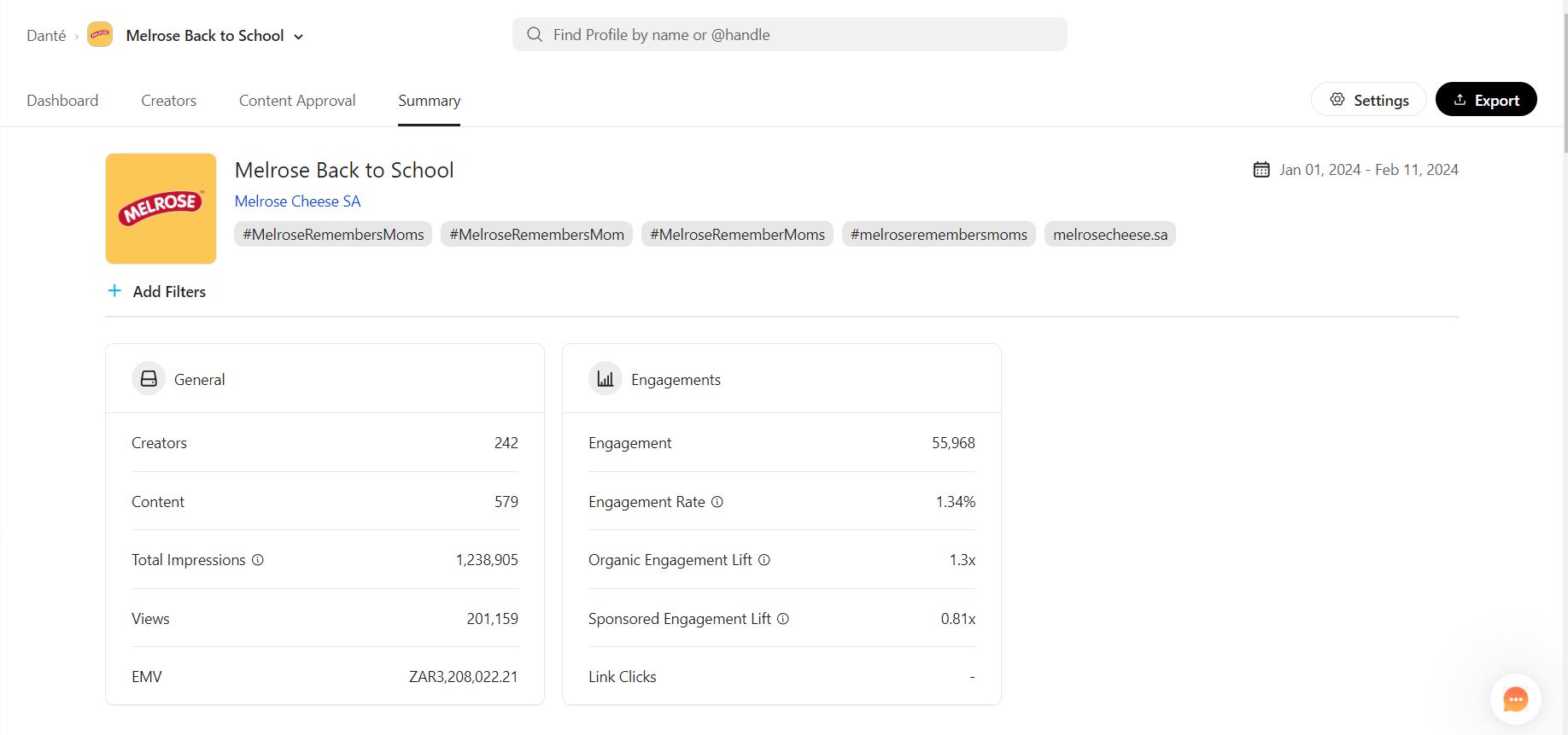This screenshot has width=1568, height=735.
Task: Open the Dashboard tab
Action: tap(62, 101)
